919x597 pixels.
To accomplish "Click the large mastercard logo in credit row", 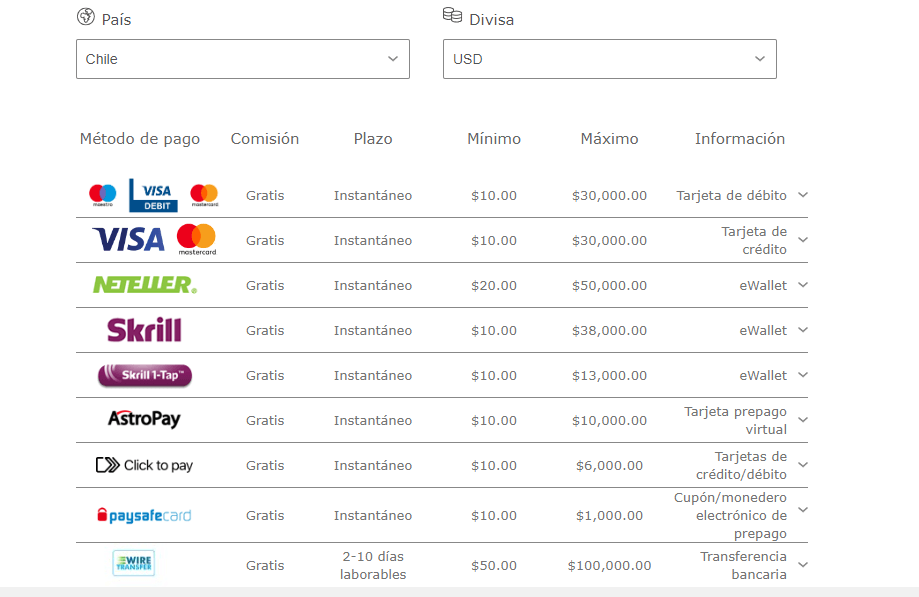I will pos(196,240).
